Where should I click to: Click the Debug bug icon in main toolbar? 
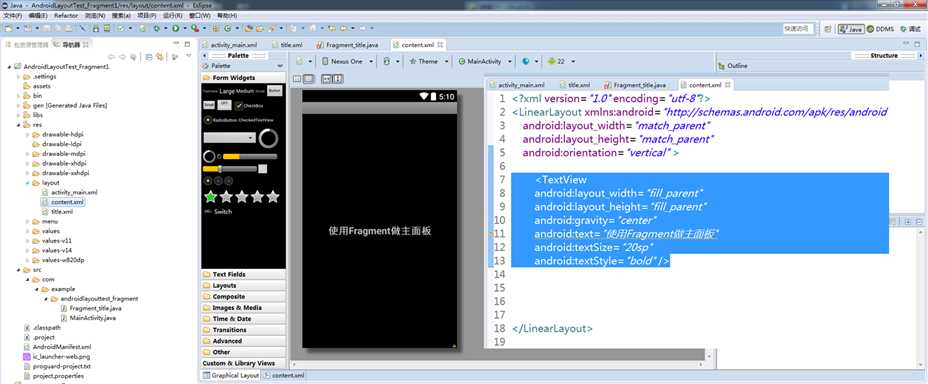[x=157, y=28]
